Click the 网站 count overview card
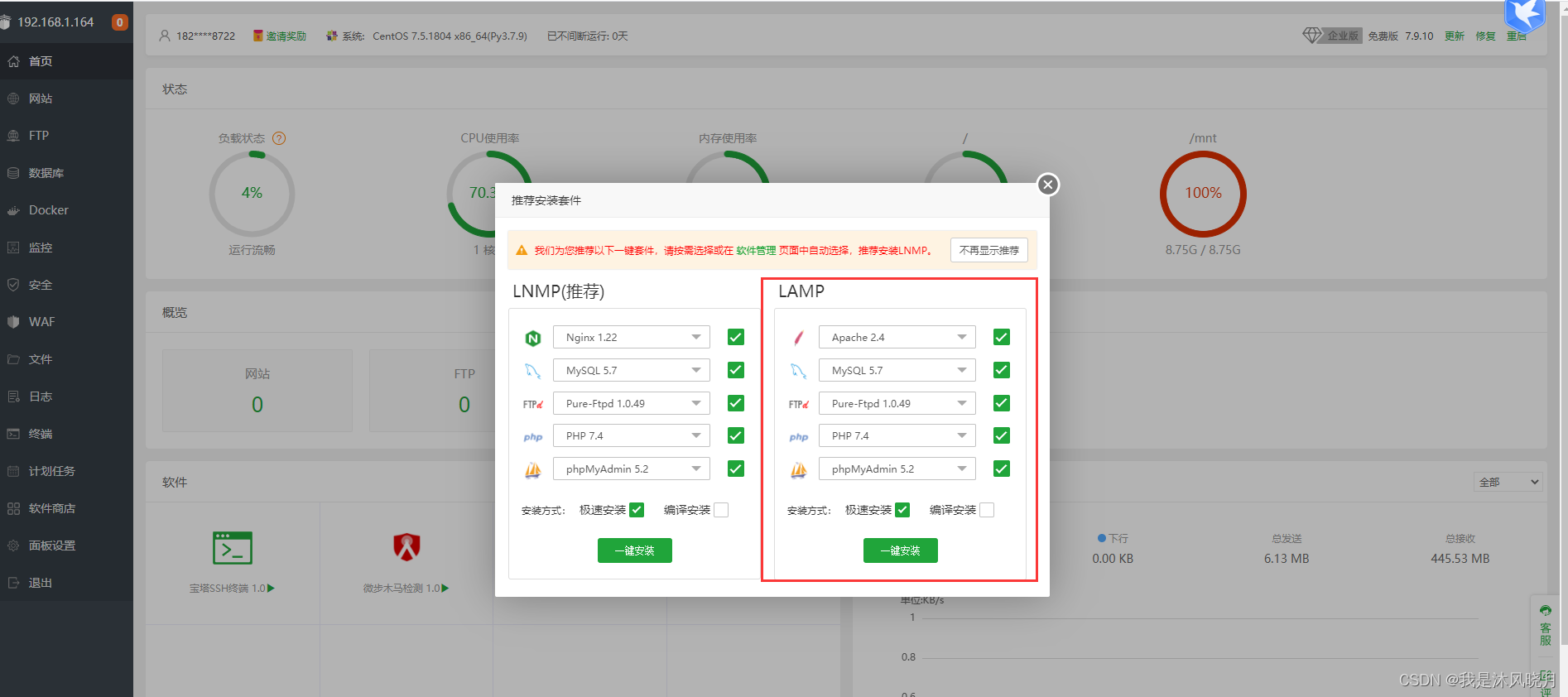The height and width of the screenshot is (697, 1568). [x=257, y=391]
